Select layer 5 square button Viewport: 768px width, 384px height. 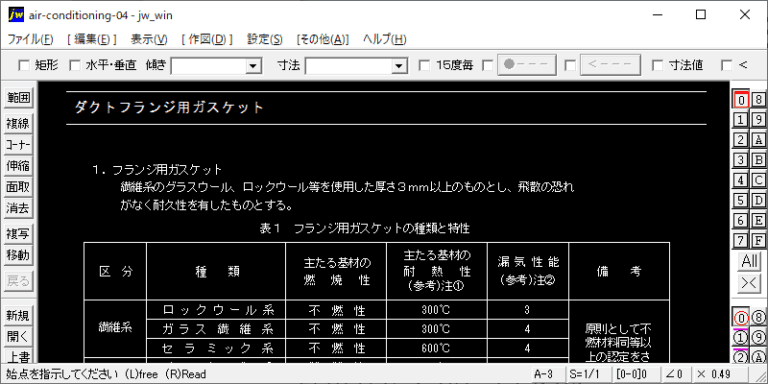tap(741, 200)
